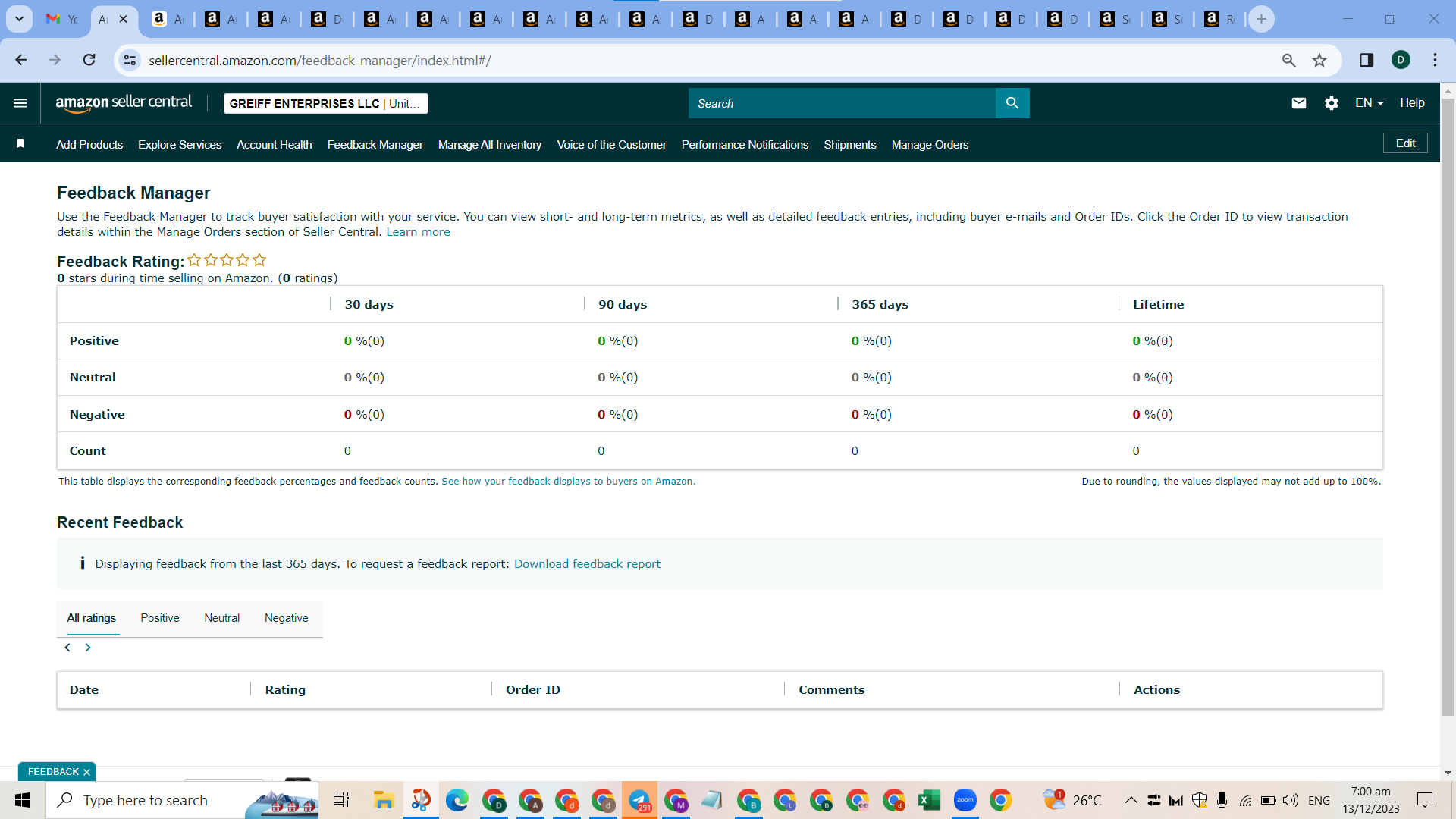Screen dimensions: 1456x819
Task: Select the Neutral ratings tab
Action: [221, 618]
